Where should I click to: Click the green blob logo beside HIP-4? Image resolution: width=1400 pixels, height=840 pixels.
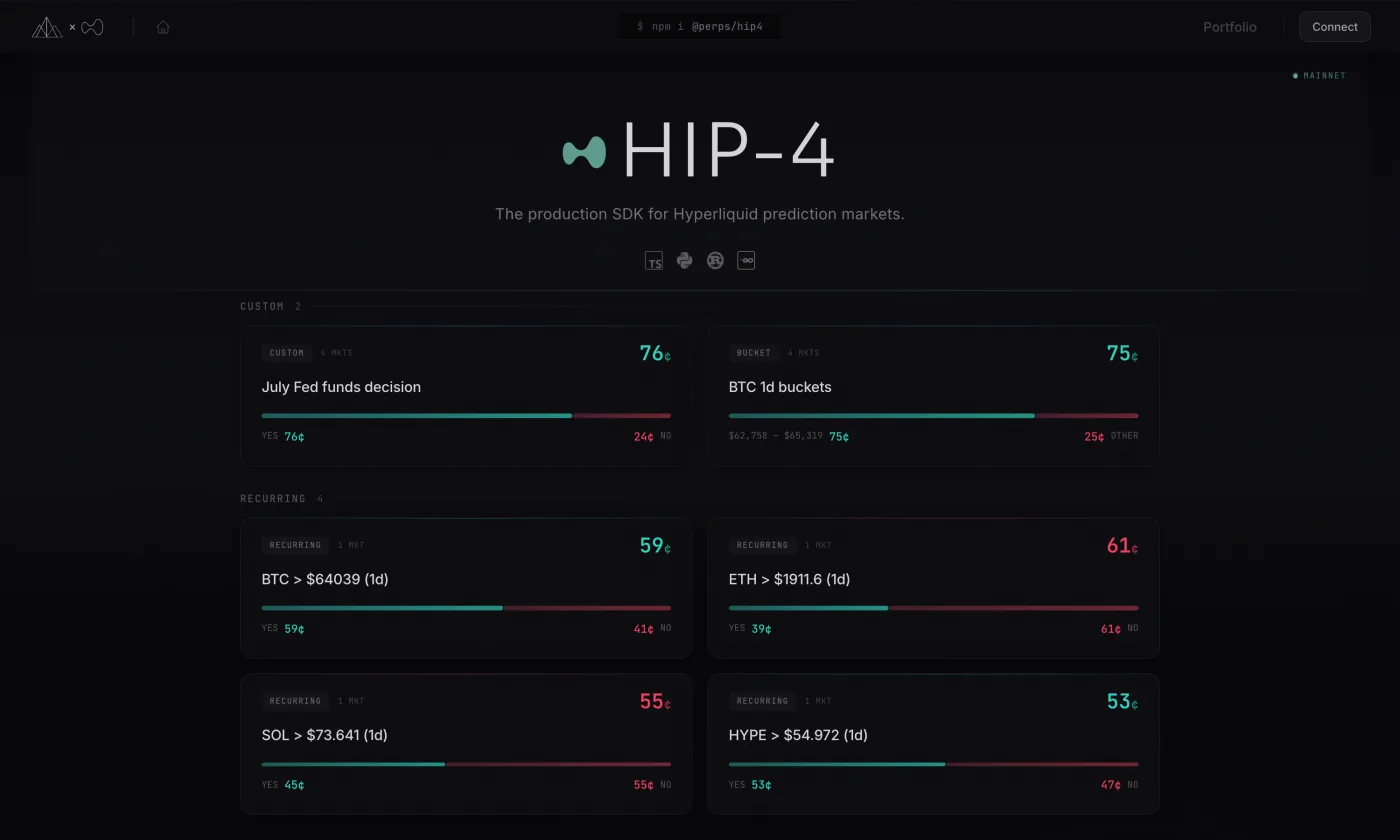pyautogui.click(x=584, y=152)
